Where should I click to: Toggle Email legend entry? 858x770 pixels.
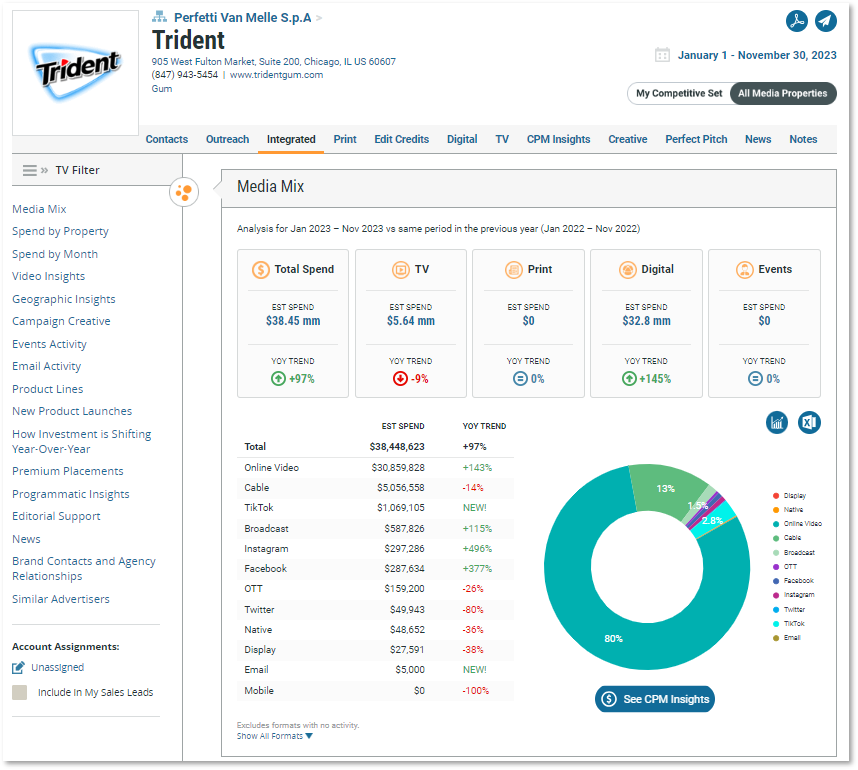tap(786, 638)
